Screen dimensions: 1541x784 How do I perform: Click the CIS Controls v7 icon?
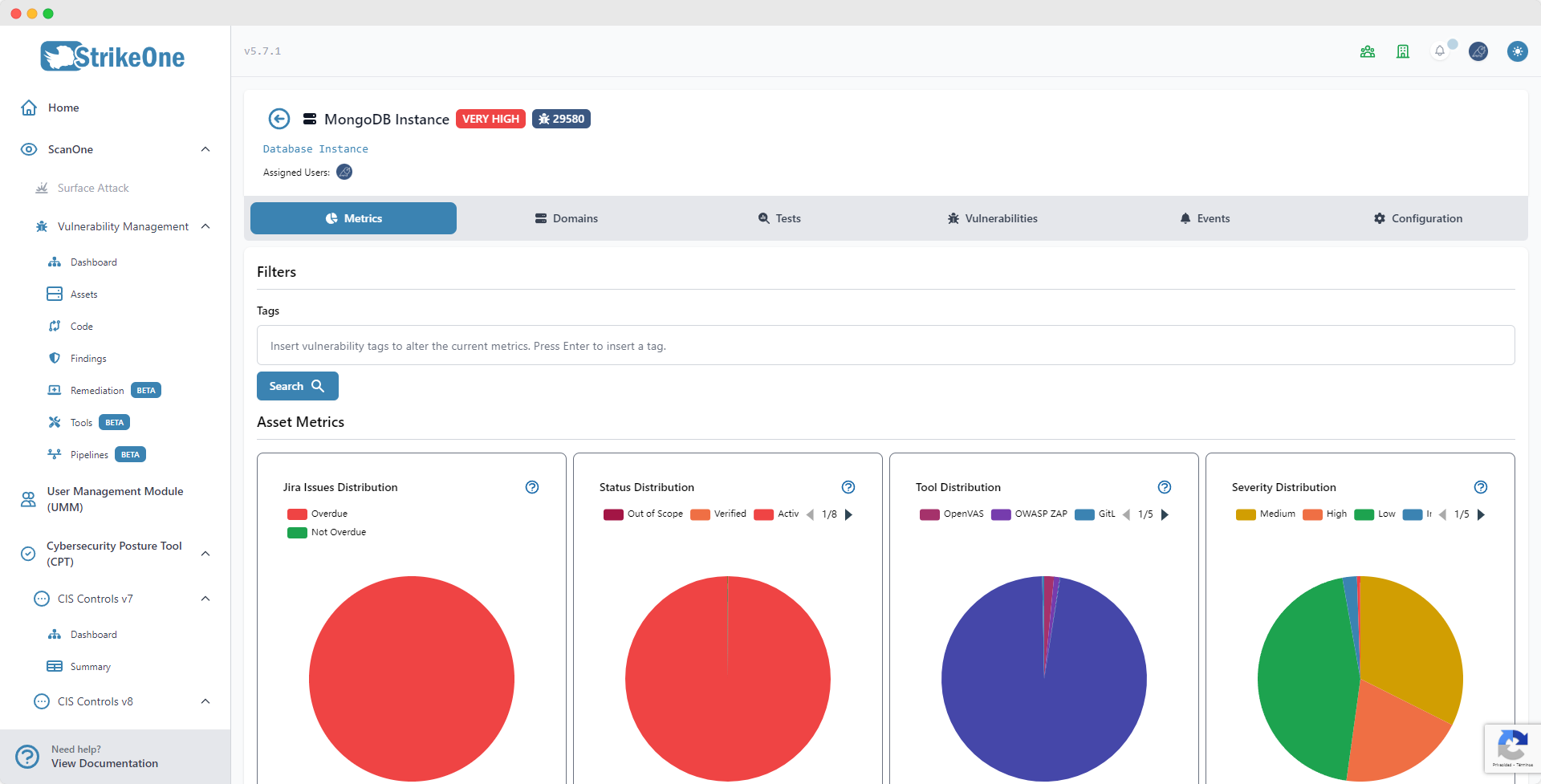tap(42, 599)
